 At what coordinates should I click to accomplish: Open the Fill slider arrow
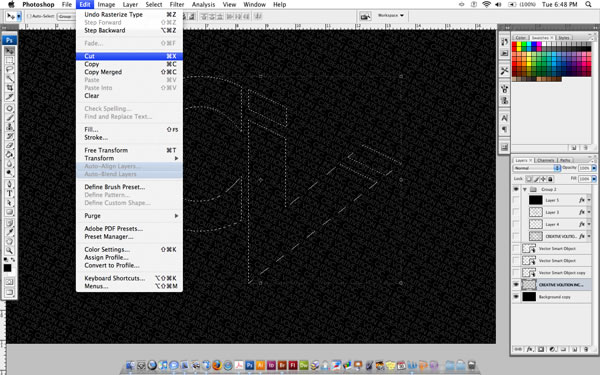pos(594,179)
